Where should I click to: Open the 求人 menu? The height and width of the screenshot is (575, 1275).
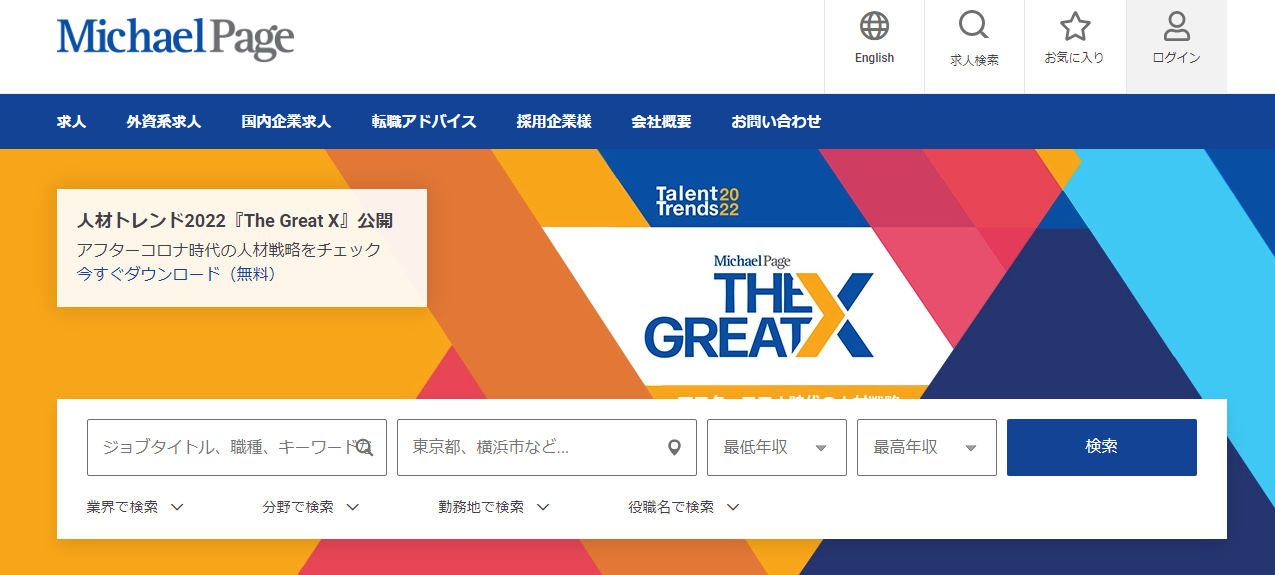point(72,122)
